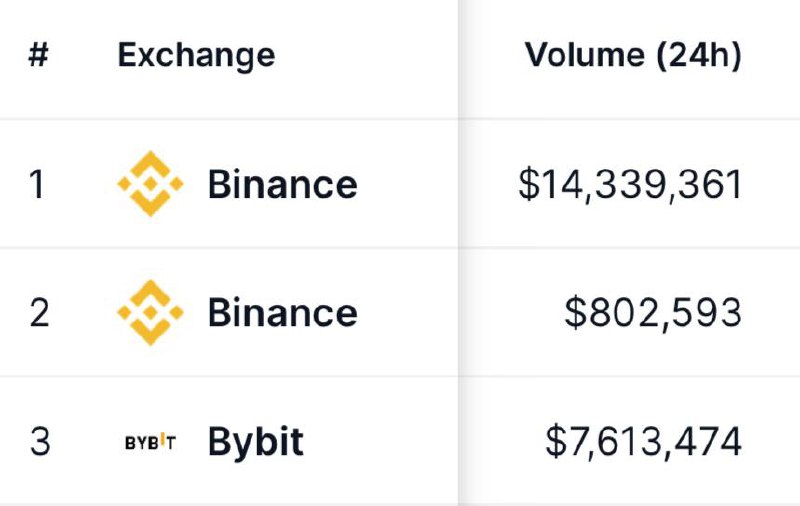Open the Bybit exchange link

click(256, 441)
